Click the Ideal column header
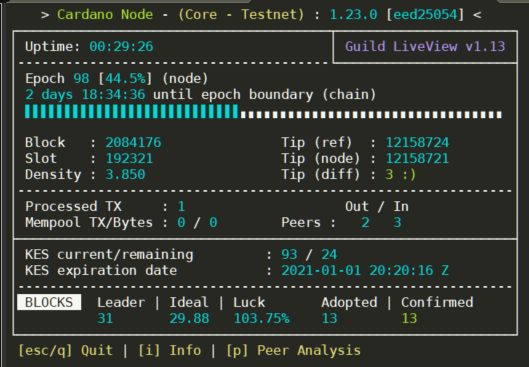The height and width of the screenshot is (367, 529). click(x=189, y=302)
